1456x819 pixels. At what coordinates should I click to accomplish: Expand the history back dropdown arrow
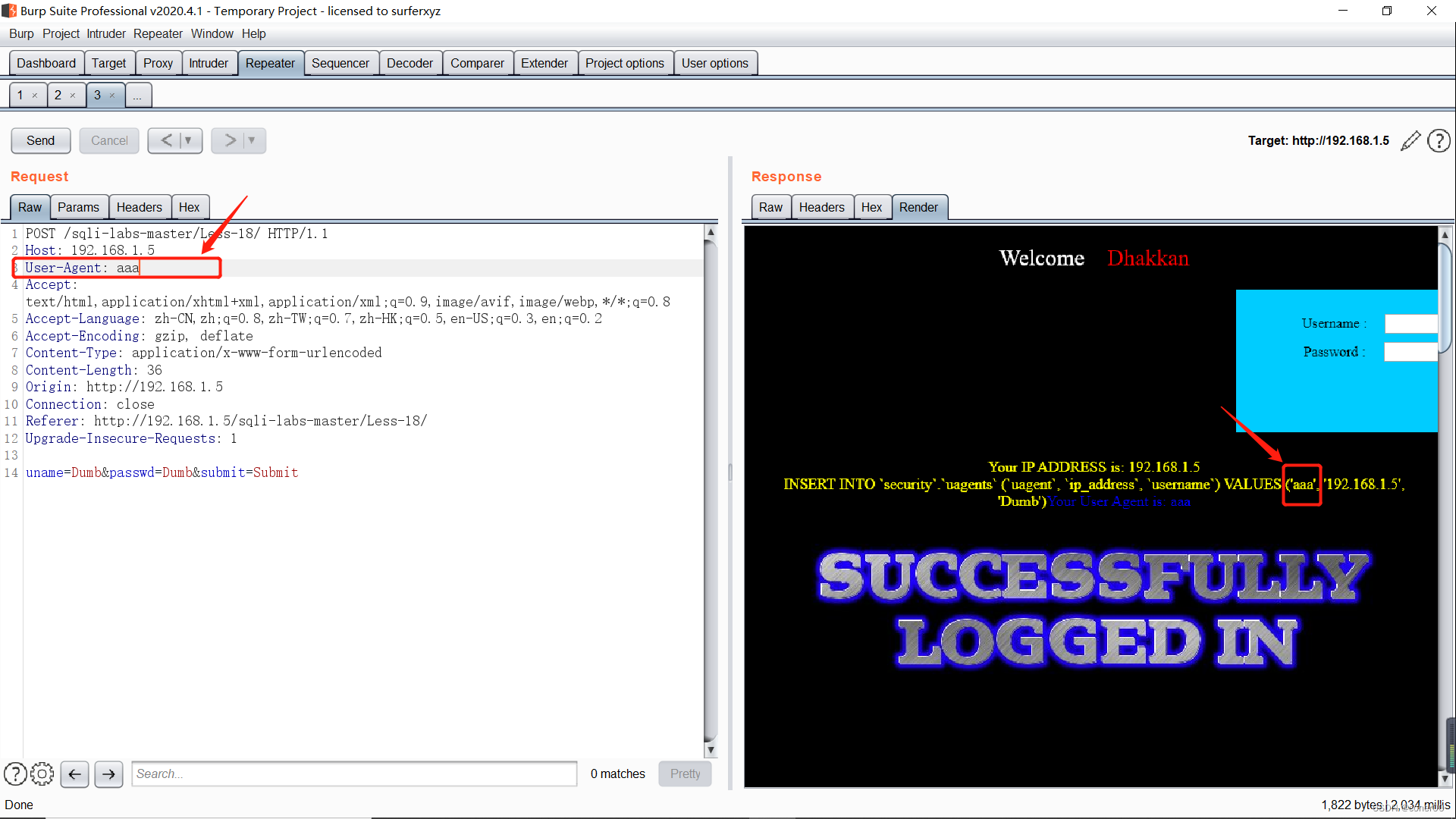pos(188,140)
